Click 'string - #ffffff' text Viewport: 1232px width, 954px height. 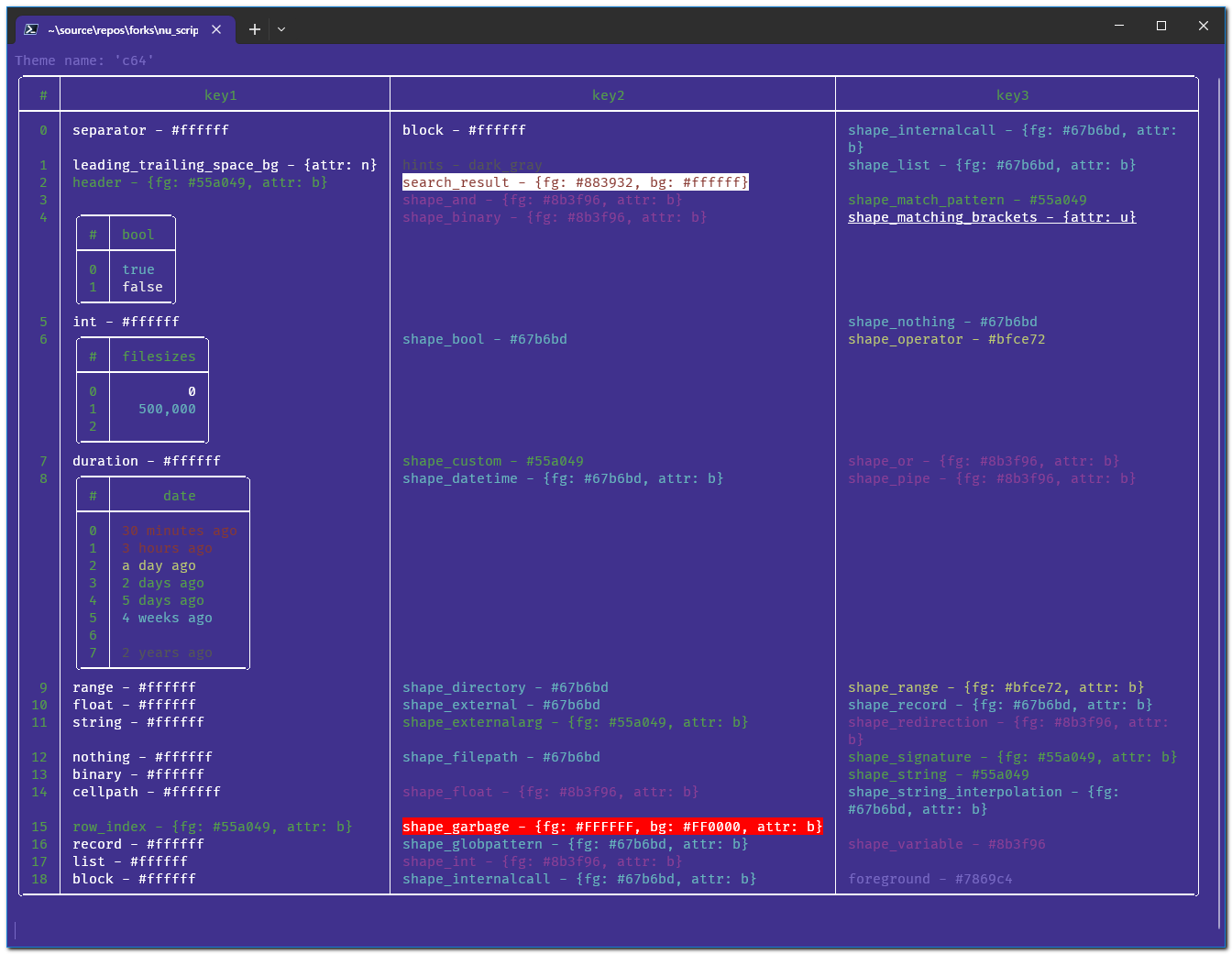pos(138,722)
